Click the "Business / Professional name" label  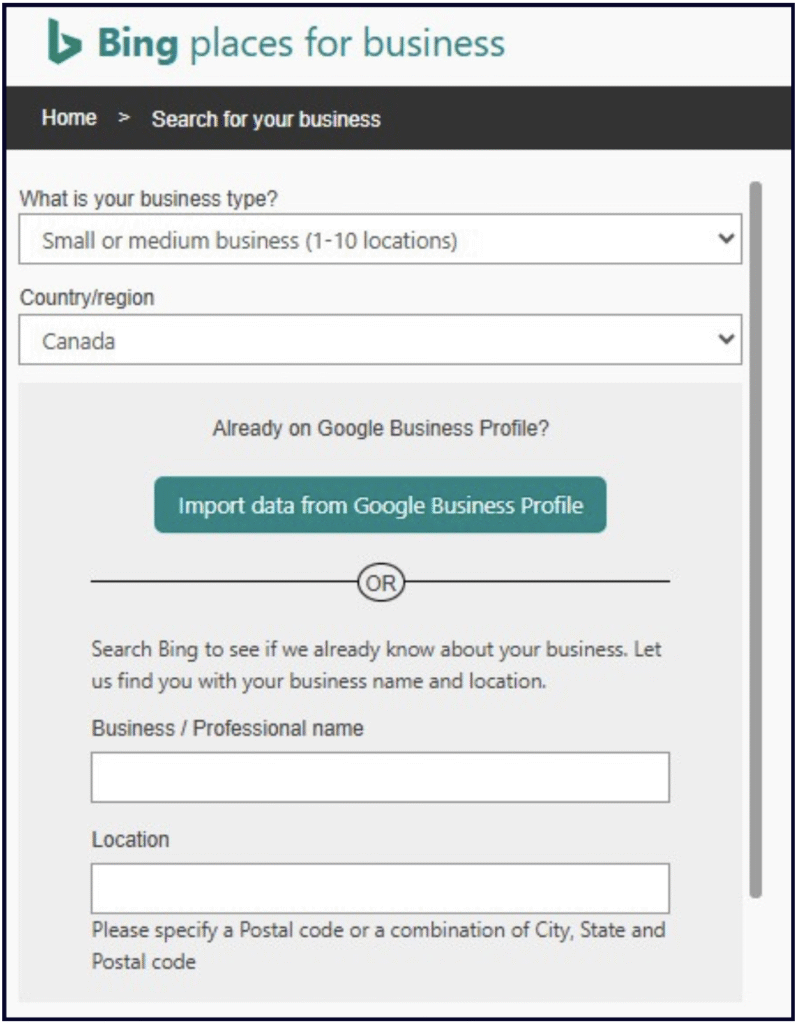pos(227,728)
